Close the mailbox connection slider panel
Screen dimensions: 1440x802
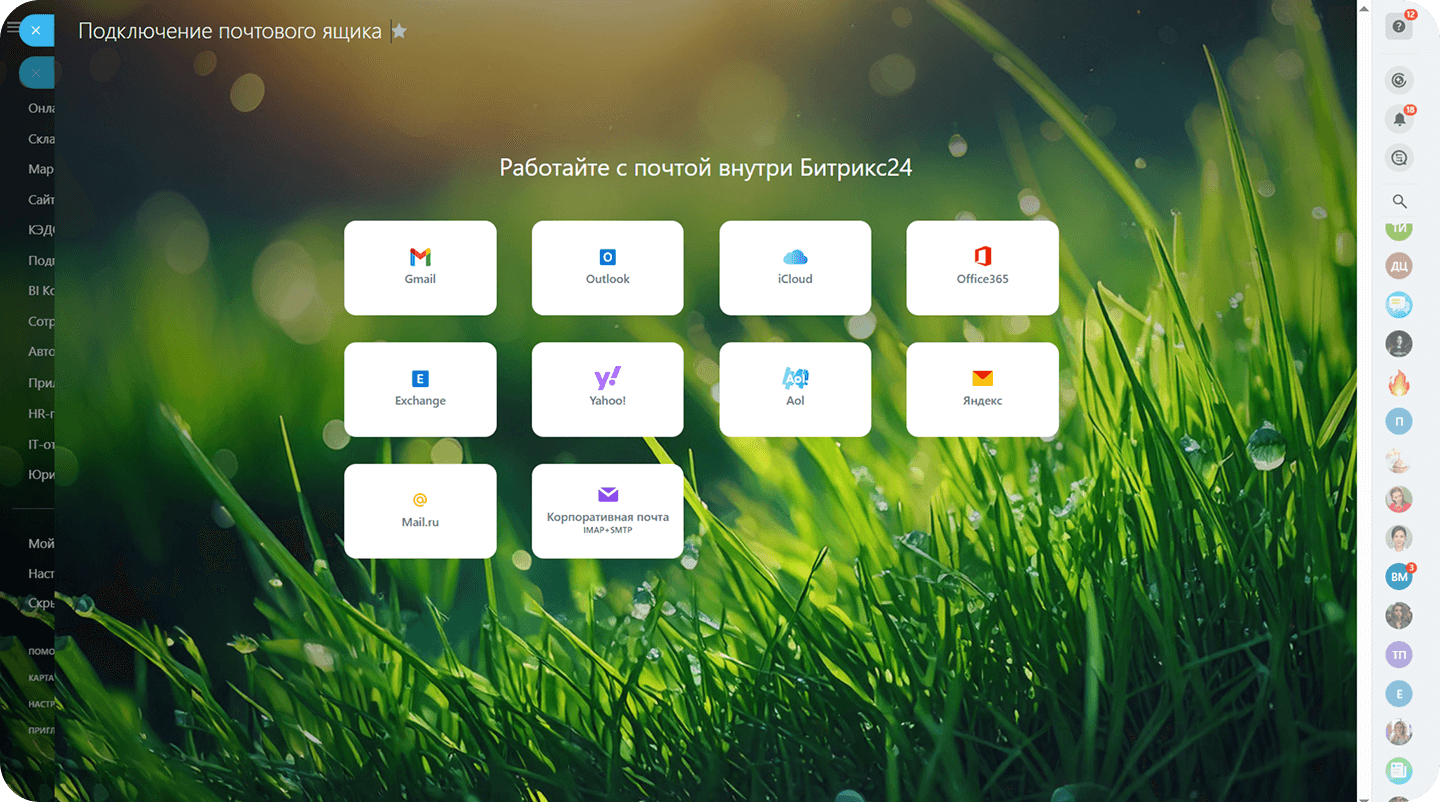tap(36, 31)
